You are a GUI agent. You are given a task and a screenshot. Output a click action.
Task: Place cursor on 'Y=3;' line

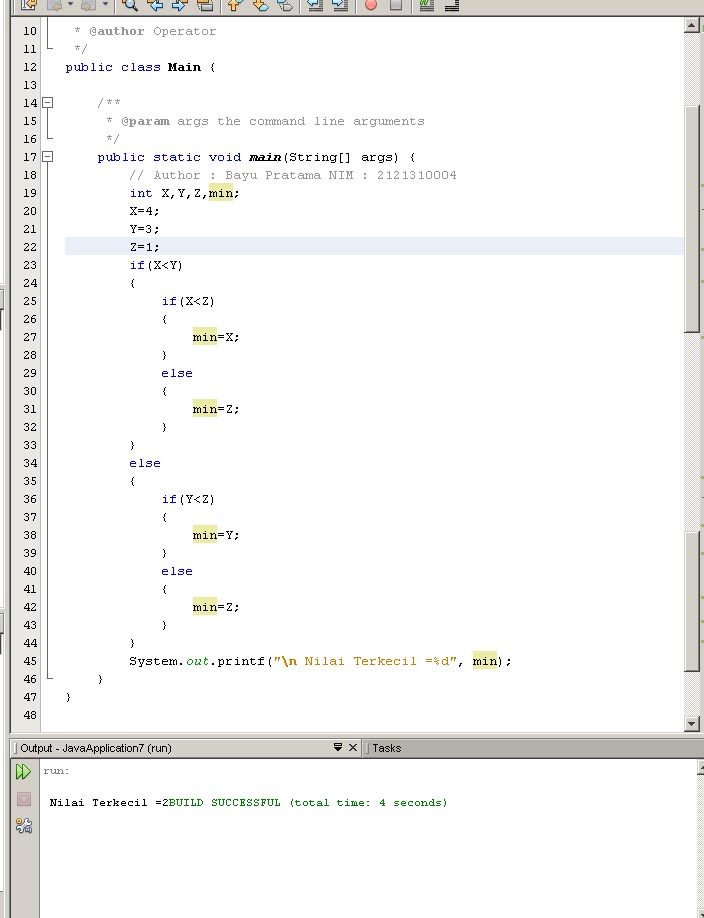tap(144, 229)
